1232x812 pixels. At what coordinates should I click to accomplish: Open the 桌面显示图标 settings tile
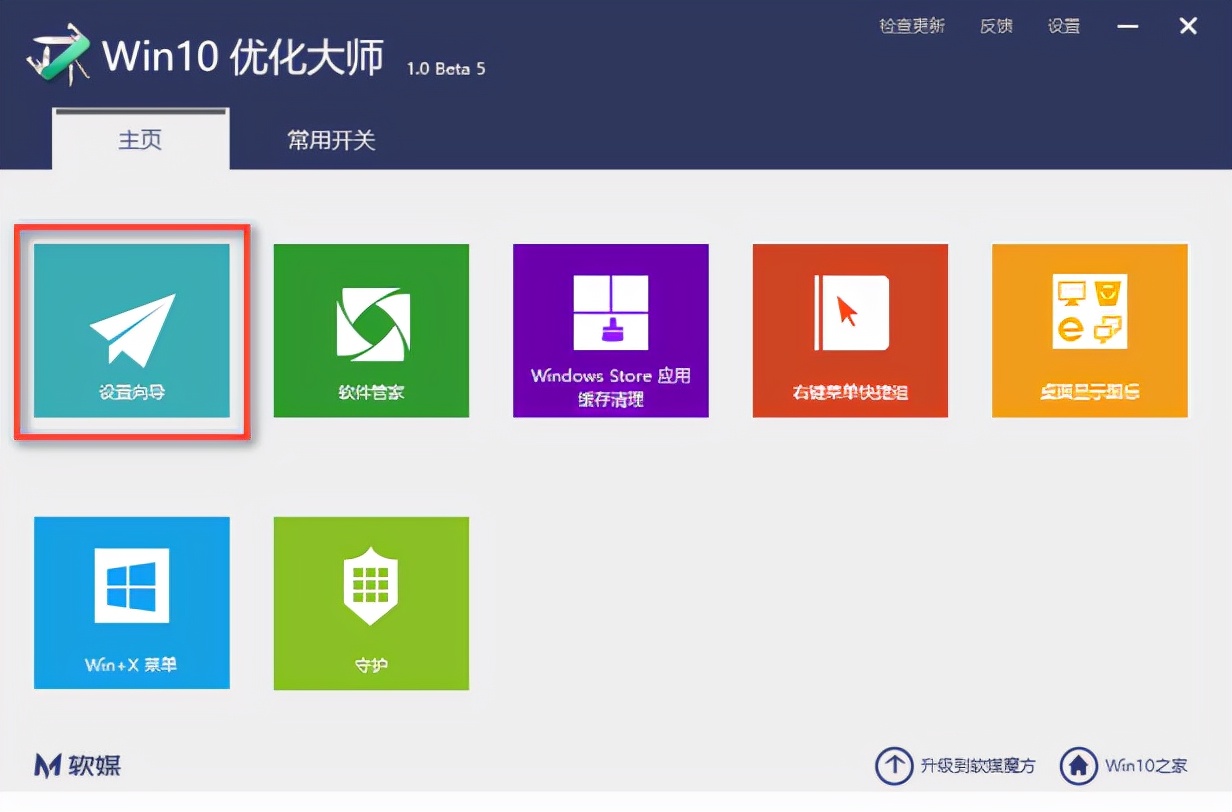tap(1089, 330)
